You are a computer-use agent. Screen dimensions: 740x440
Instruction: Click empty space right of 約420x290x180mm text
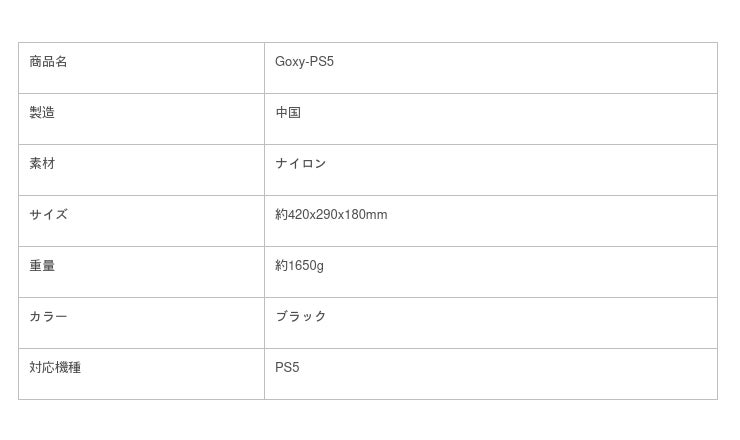click(x=550, y=221)
